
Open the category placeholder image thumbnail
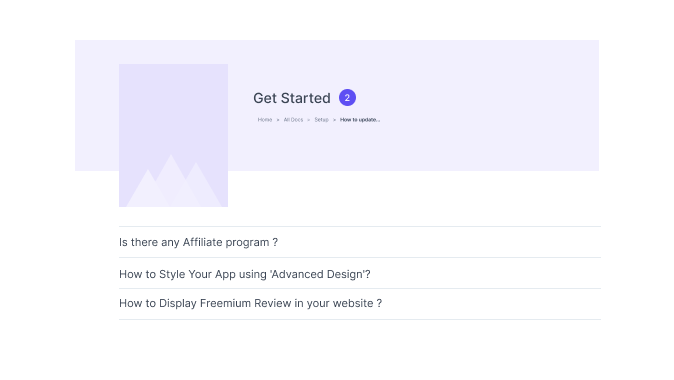174,135
